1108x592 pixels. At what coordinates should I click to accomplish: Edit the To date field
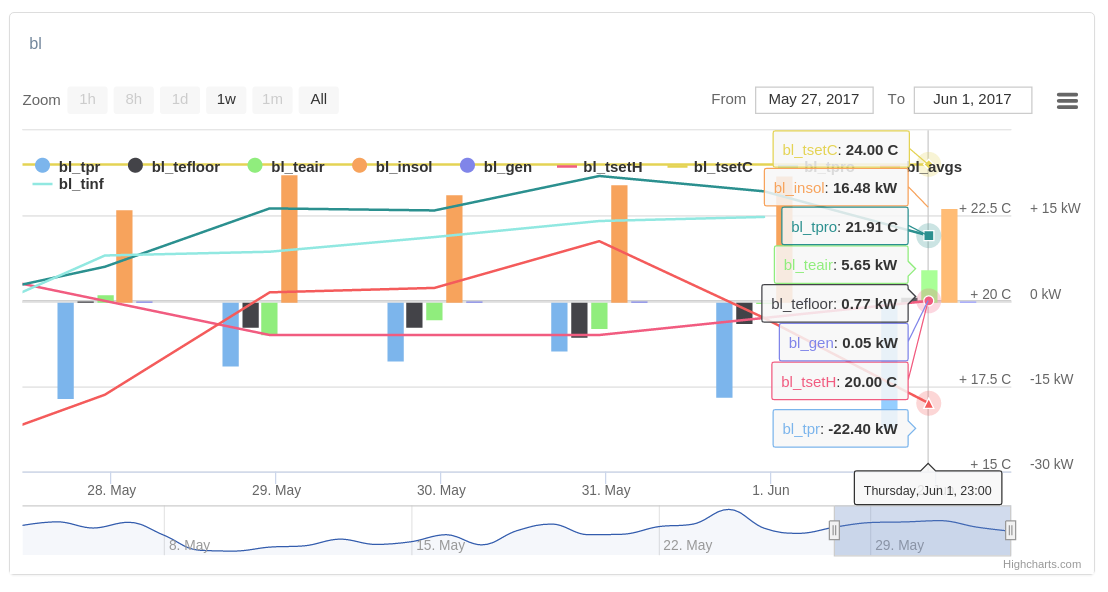[972, 99]
